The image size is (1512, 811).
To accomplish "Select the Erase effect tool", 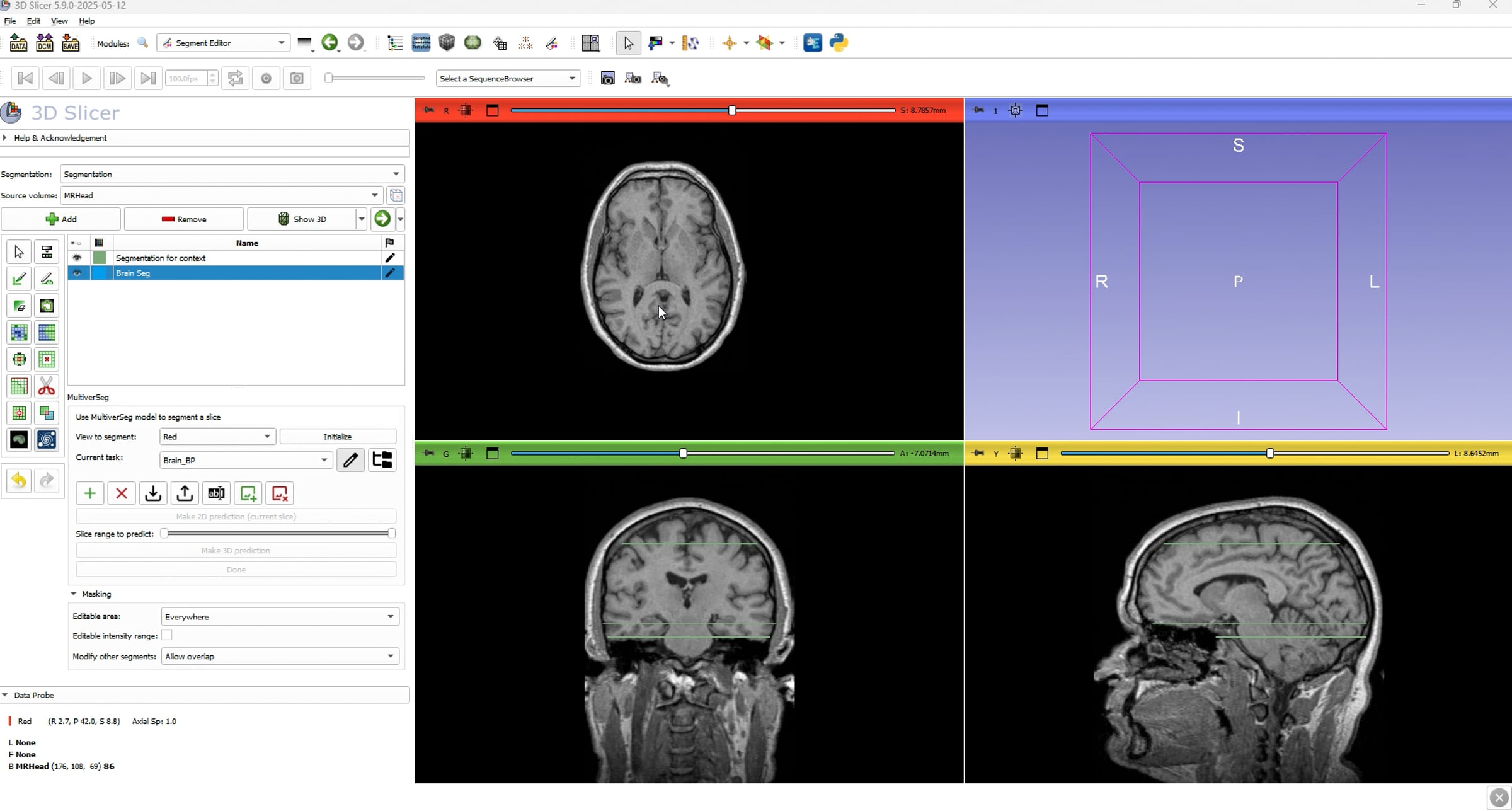I will point(19,306).
